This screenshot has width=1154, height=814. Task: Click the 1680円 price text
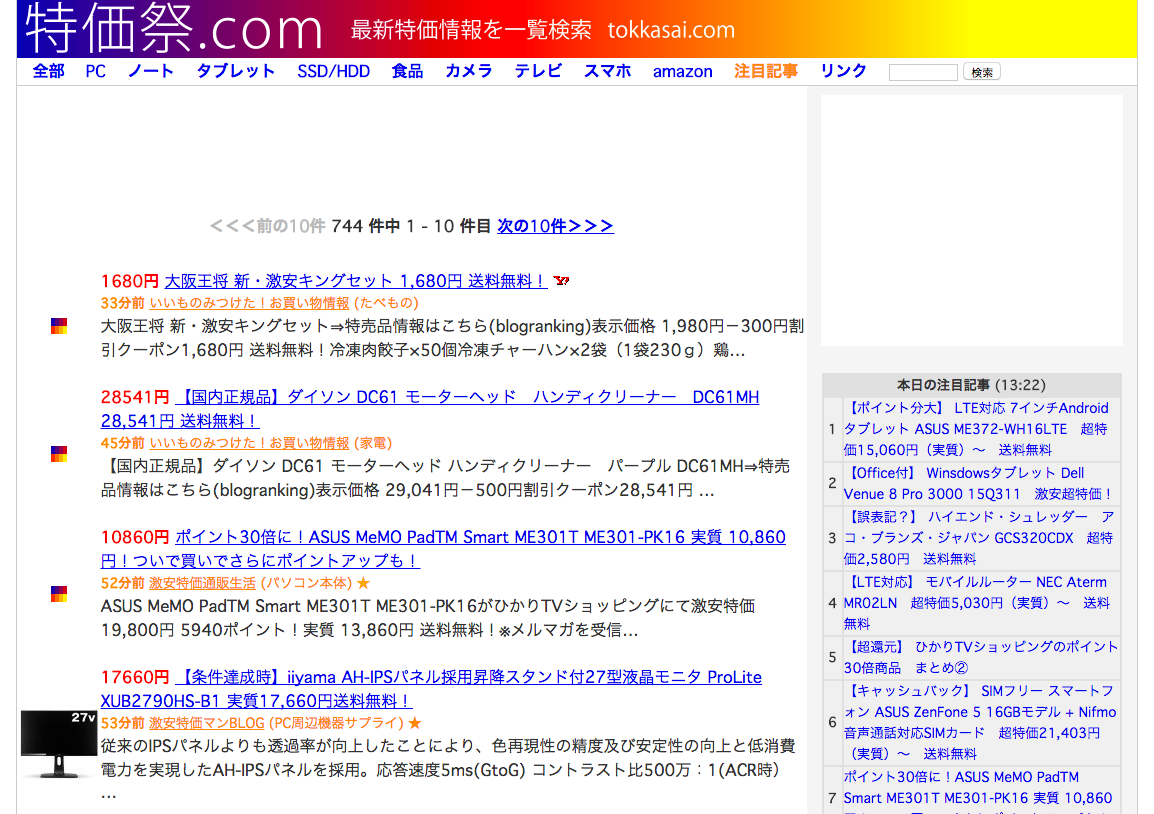click(x=130, y=281)
